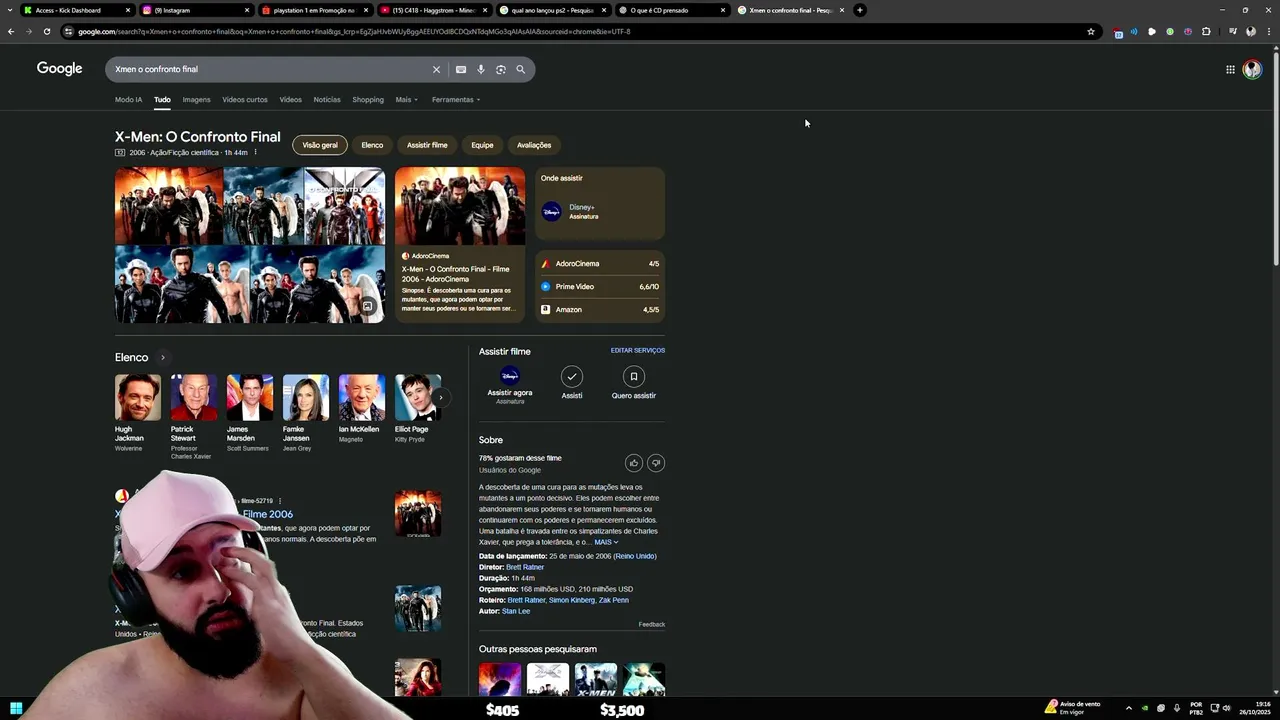Screen dimensions: 1280x720
Task: Open Vídeos curtos results tab
Action: [x=245, y=100]
